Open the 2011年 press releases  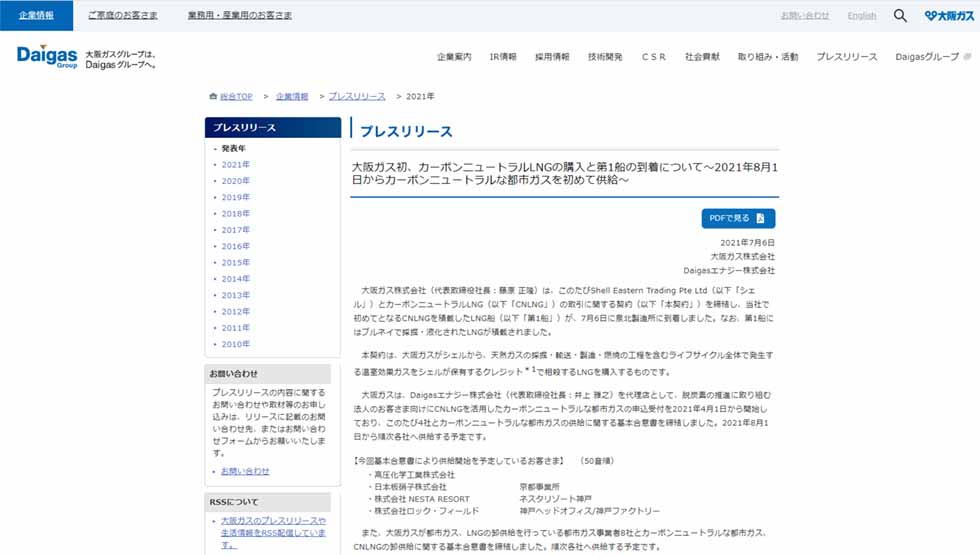[236, 328]
